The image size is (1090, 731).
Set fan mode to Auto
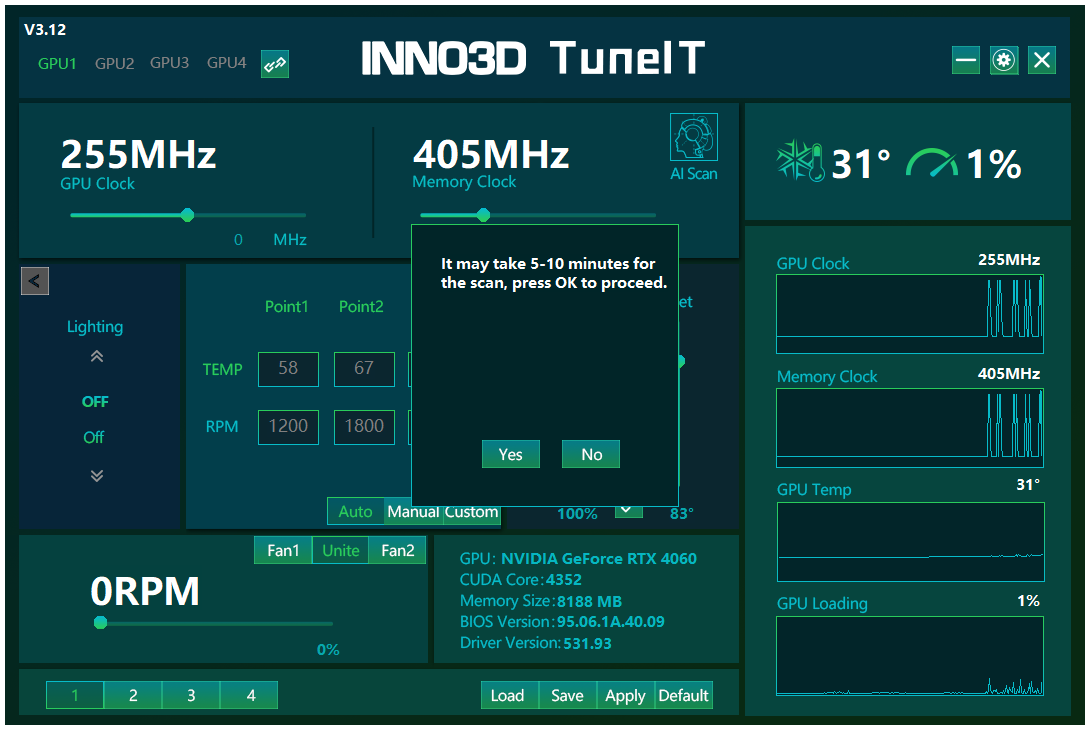(x=356, y=512)
